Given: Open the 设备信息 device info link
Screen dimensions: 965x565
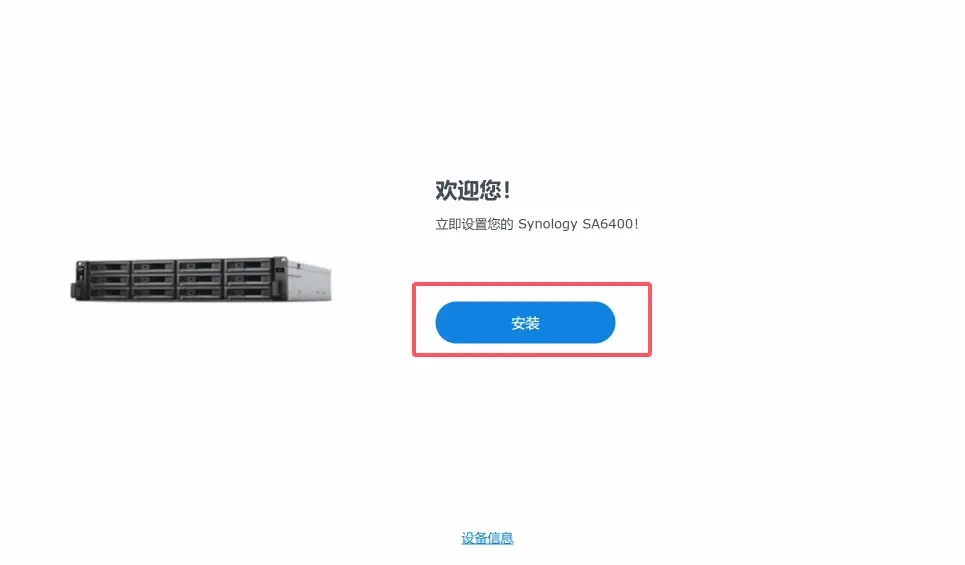Looking at the screenshot, I should (x=487, y=538).
